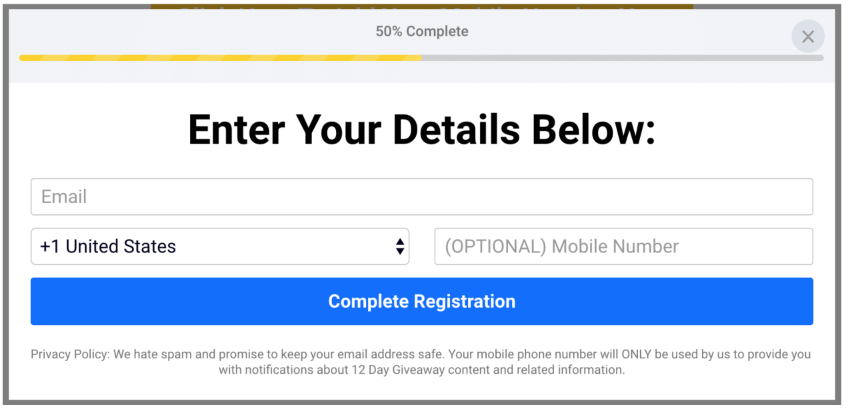Select the +1 United States text
This screenshot has height=408, width=847.
(x=108, y=246)
